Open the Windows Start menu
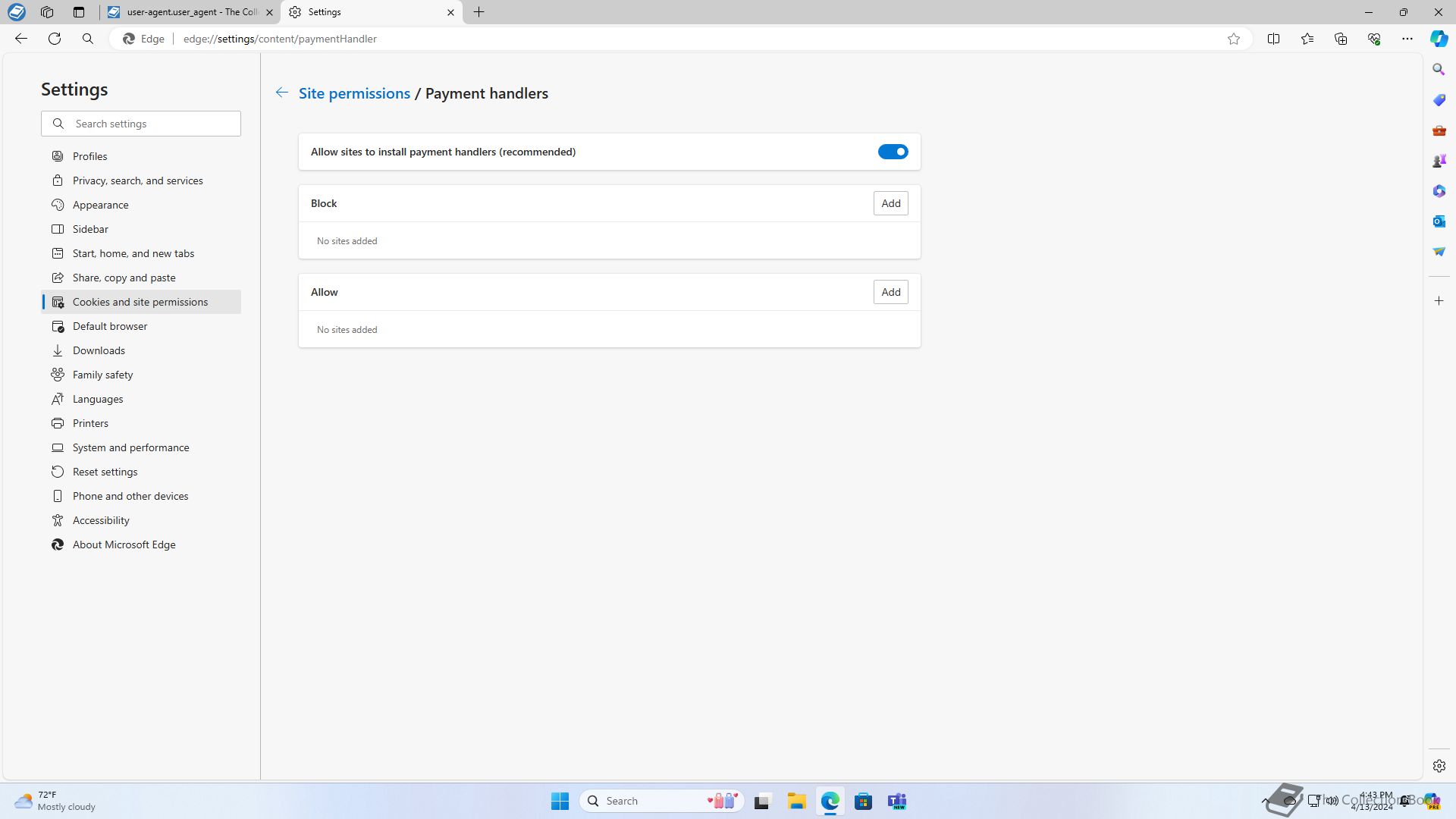Image resolution: width=1456 pixels, height=819 pixels. pyautogui.click(x=560, y=801)
